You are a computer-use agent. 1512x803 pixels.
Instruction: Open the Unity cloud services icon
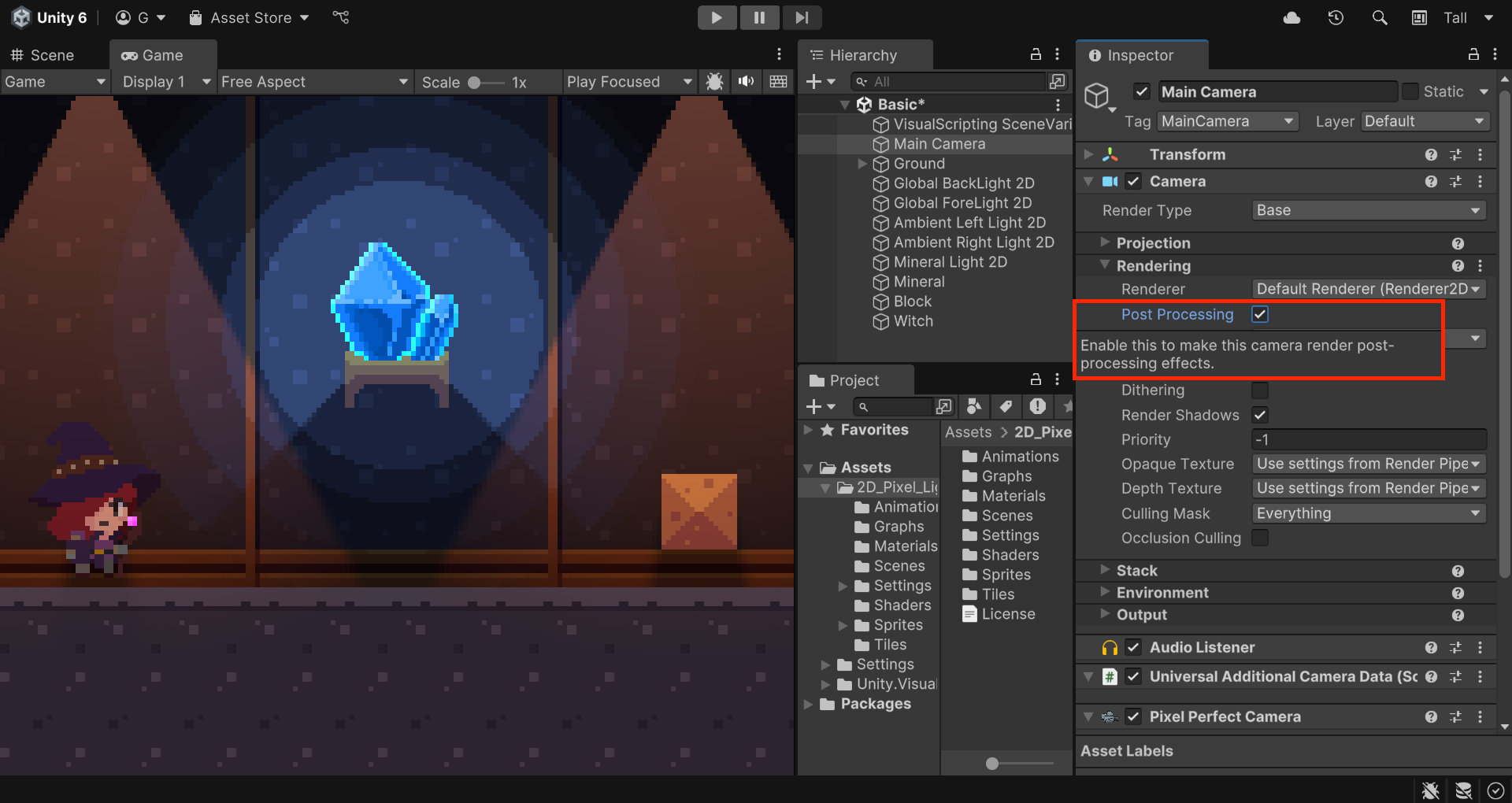[1291, 17]
